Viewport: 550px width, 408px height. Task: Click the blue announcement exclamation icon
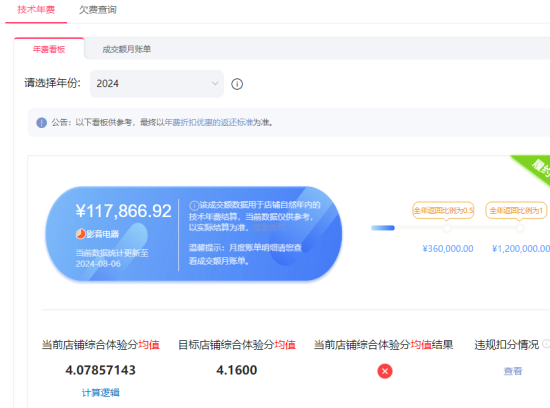41,123
